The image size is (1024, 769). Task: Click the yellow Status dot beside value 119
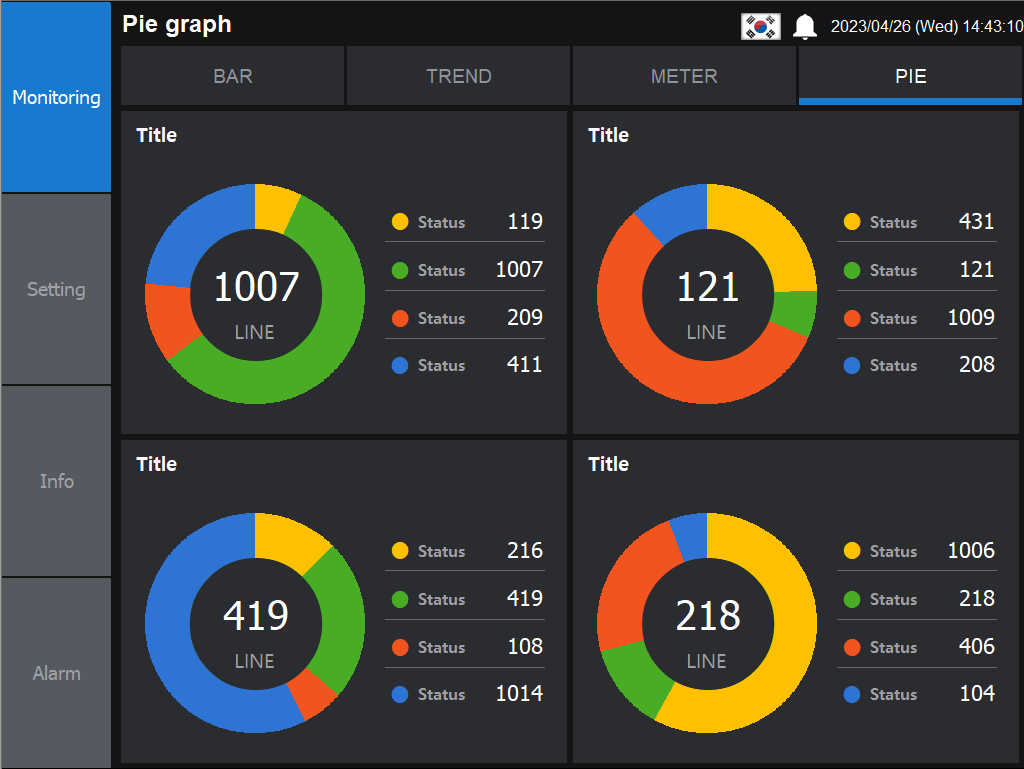(x=400, y=222)
